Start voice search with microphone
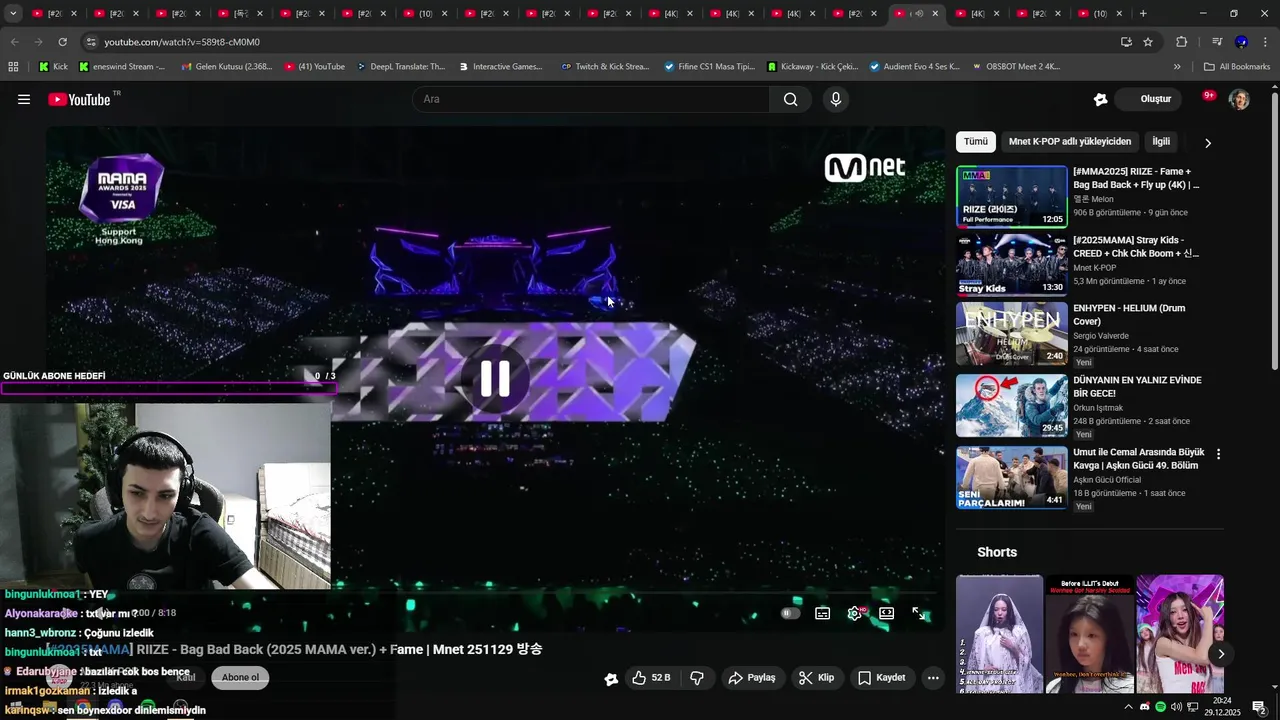The width and height of the screenshot is (1280, 720). (836, 99)
